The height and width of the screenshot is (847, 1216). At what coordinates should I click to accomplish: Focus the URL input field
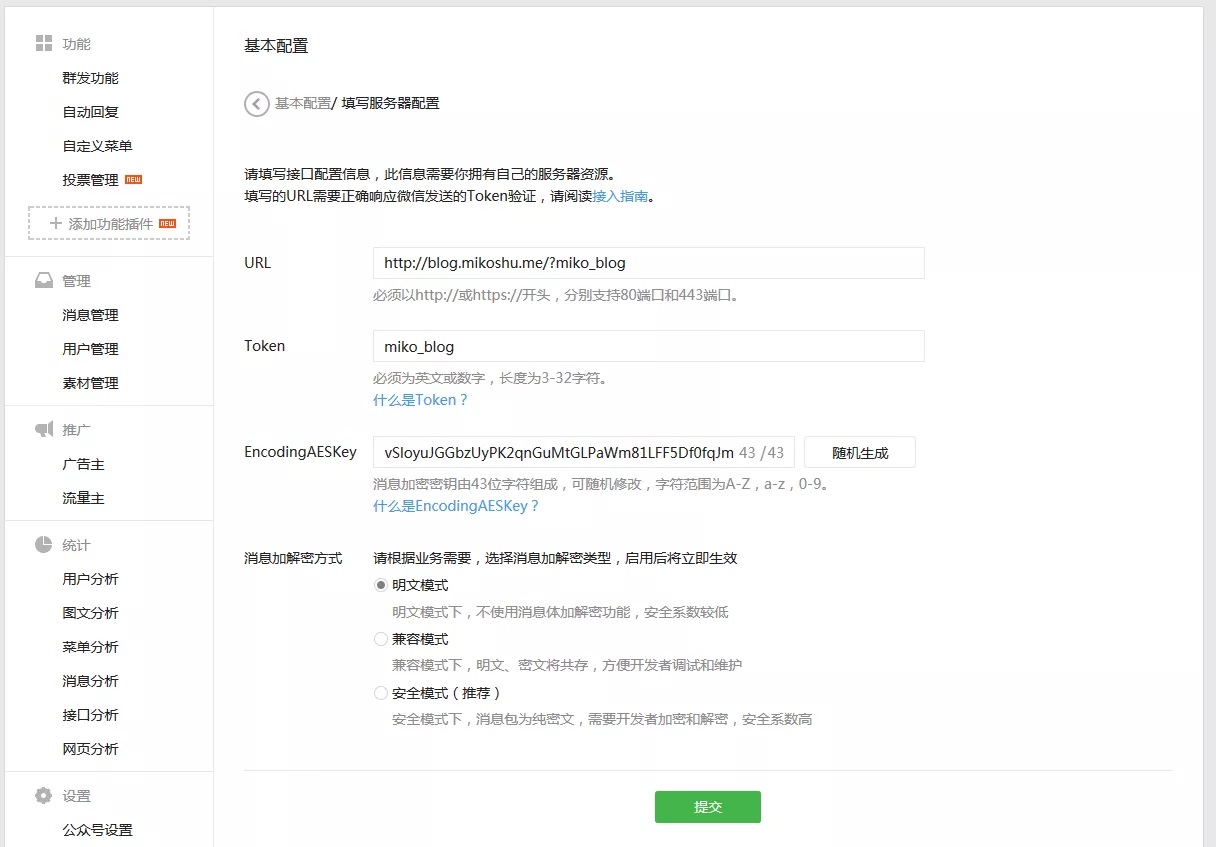(x=649, y=263)
